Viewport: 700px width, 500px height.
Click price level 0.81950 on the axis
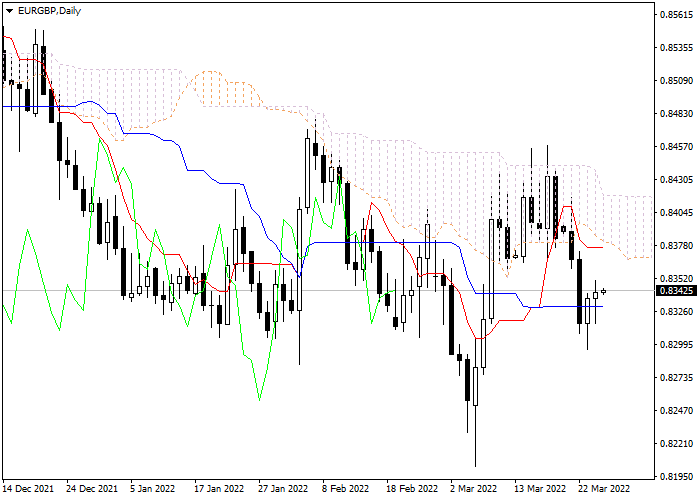(x=676, y=477)
